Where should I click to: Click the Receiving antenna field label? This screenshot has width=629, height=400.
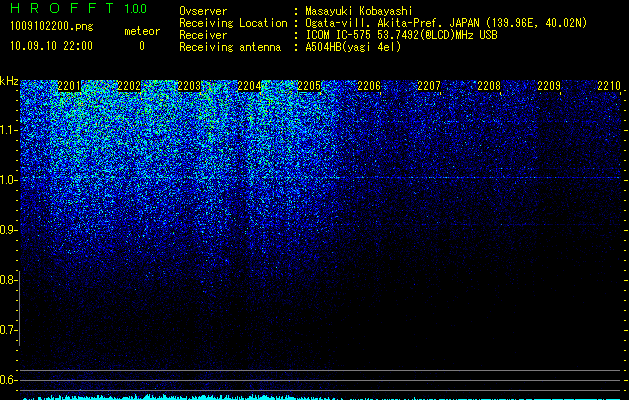click(230, 47)
